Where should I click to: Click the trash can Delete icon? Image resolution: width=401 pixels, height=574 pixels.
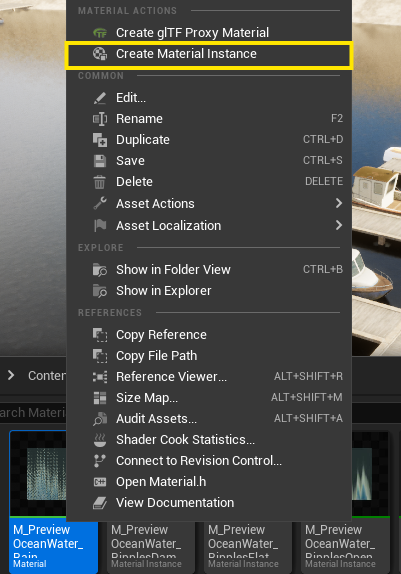click(100, 182)
